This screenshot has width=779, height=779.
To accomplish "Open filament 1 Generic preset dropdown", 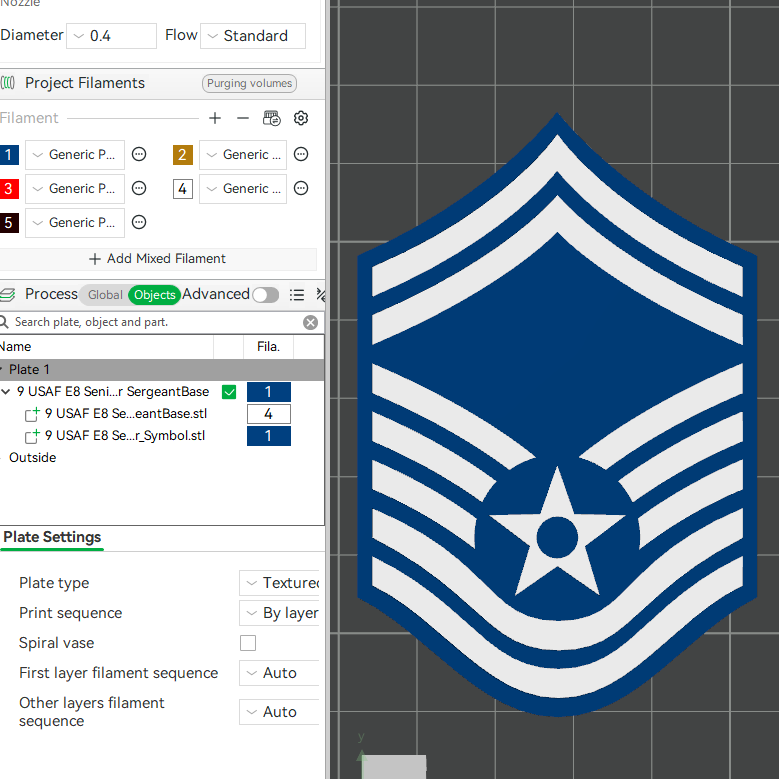I will point(75,155).
